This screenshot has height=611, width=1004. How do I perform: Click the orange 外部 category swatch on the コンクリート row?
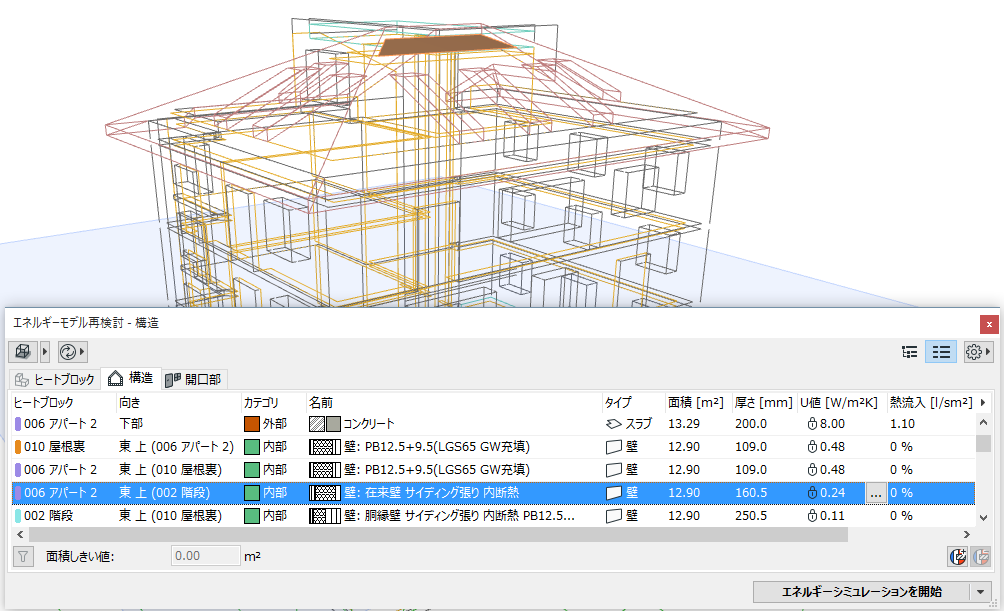(252, 424)
